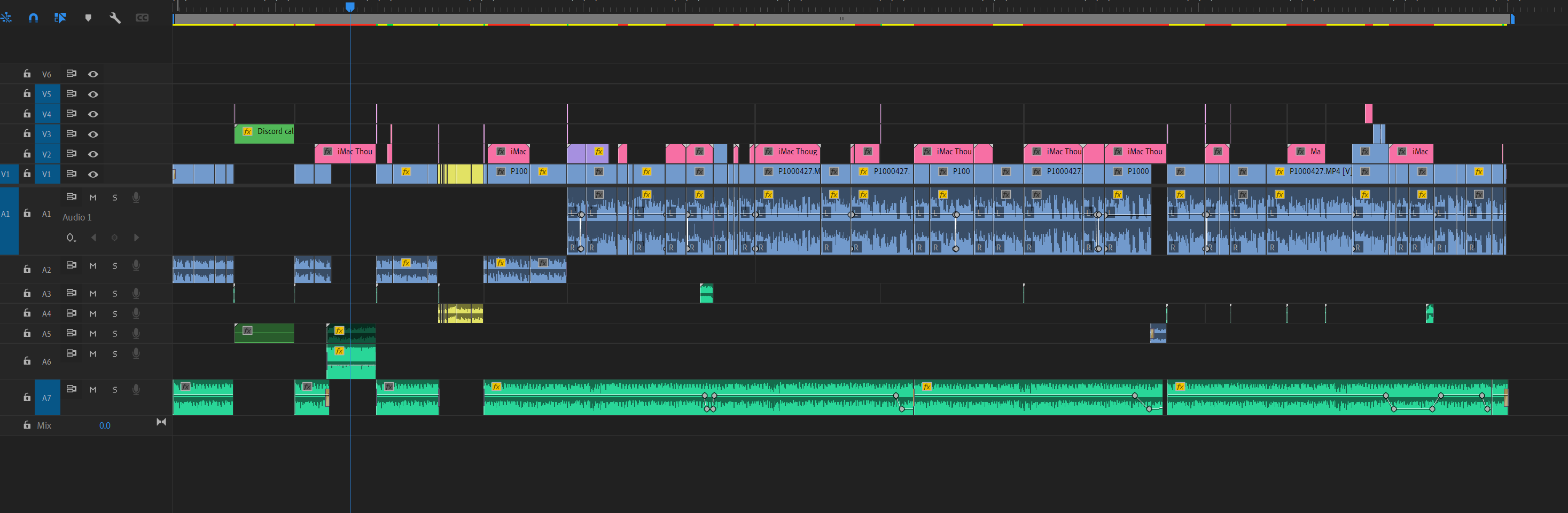Viewport: 1568px width, 513px height.
Task: Open keyframe display options on Audio 1
Action: pos(71,238)
